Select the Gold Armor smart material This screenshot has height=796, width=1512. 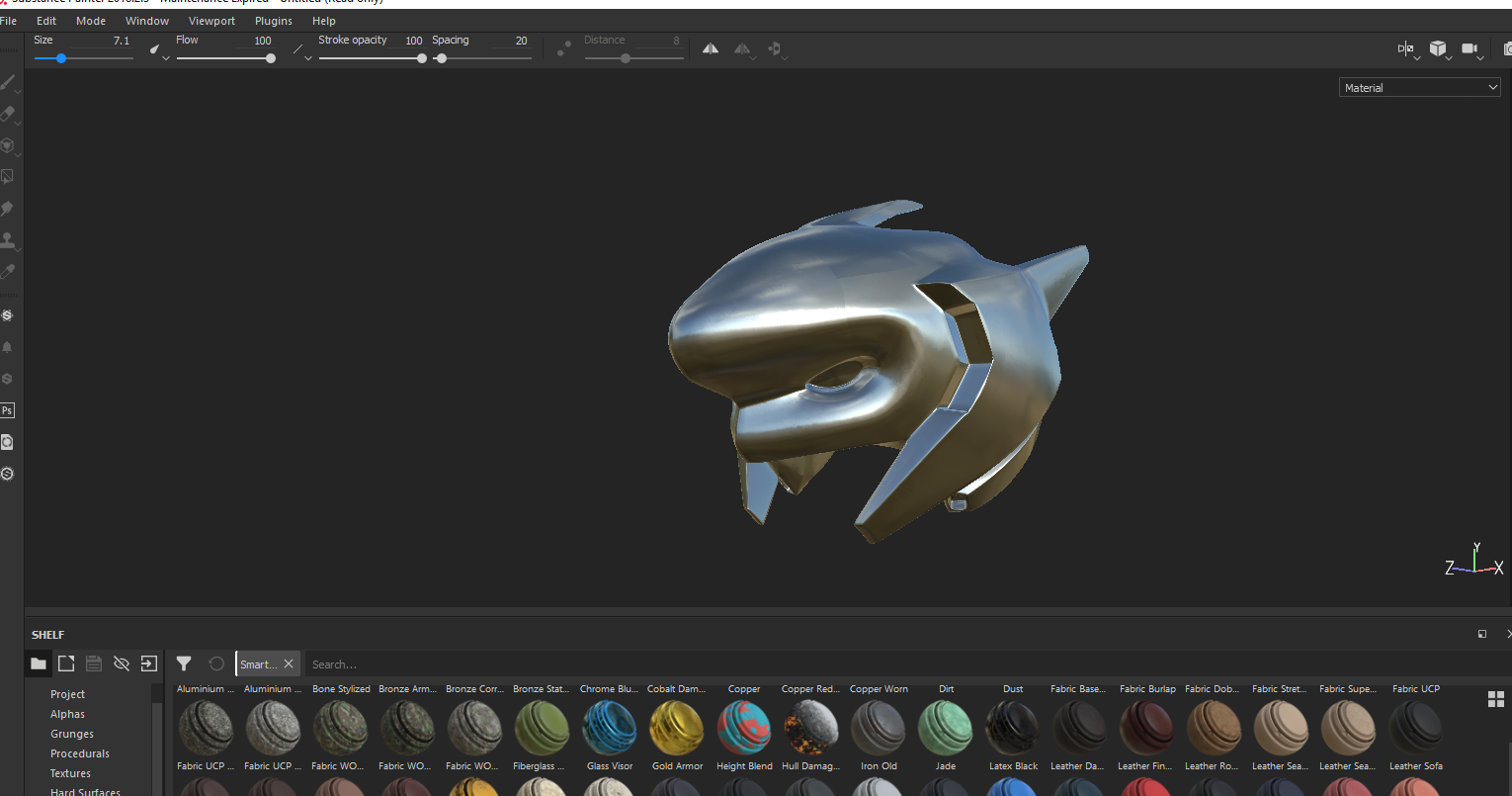click(x=677, y=735)
